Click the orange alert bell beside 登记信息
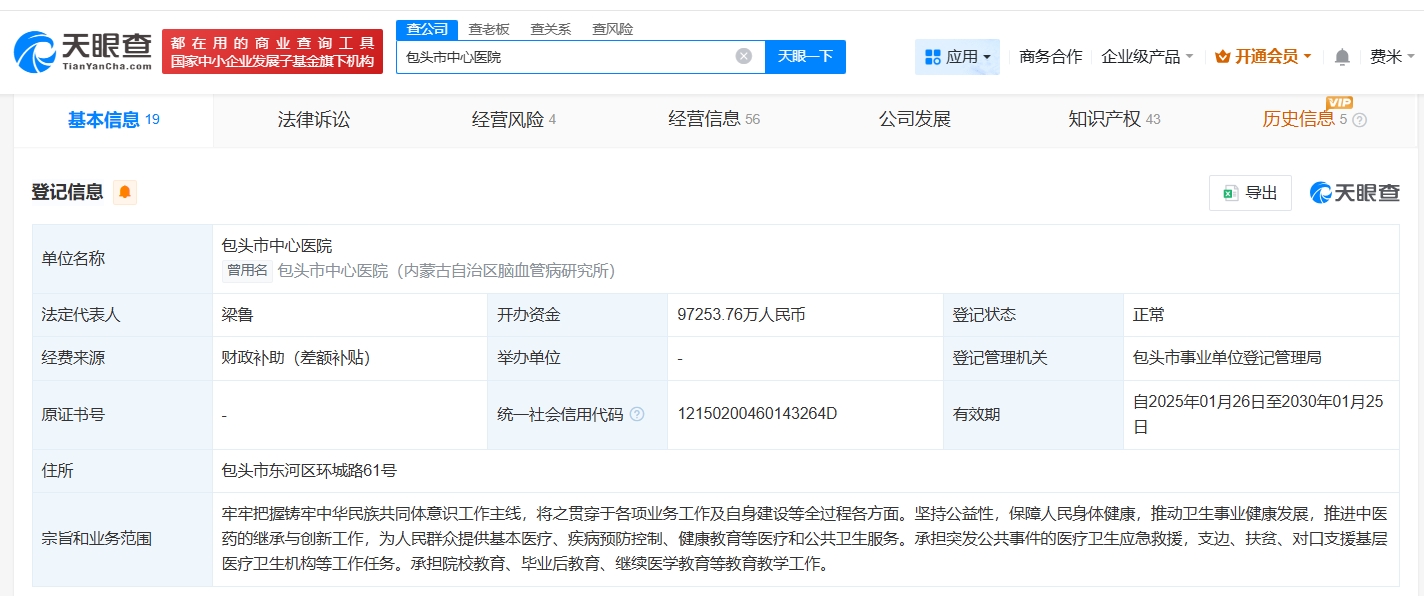1424x596 pixels. [x=124, y=192]
